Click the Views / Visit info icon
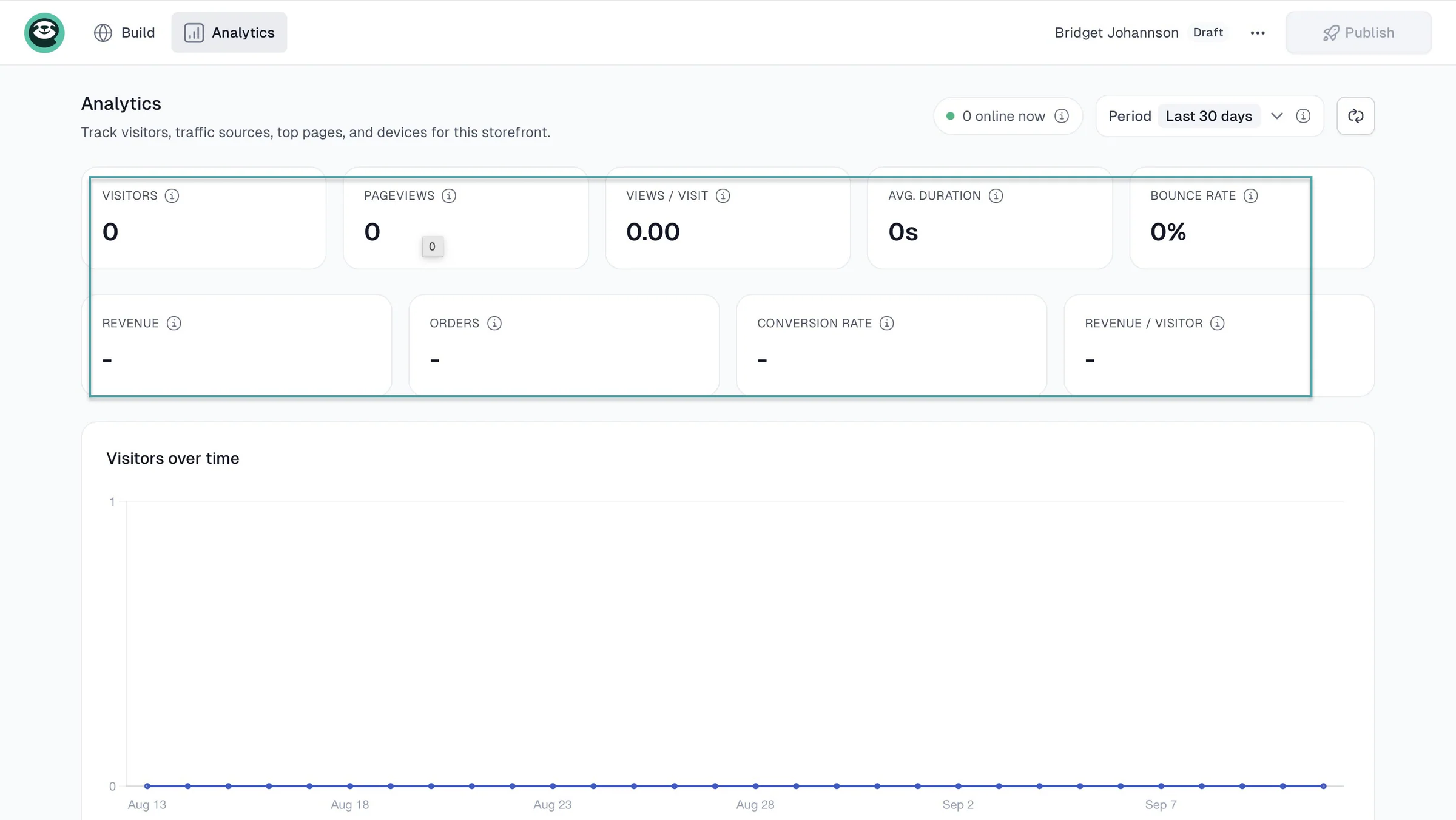Screen dimensions: 1456x820 click(723, 195)
